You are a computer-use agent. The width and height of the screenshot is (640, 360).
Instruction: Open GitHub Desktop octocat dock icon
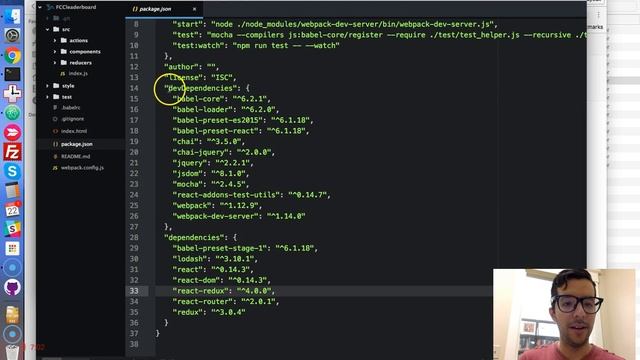click(12, 287)
